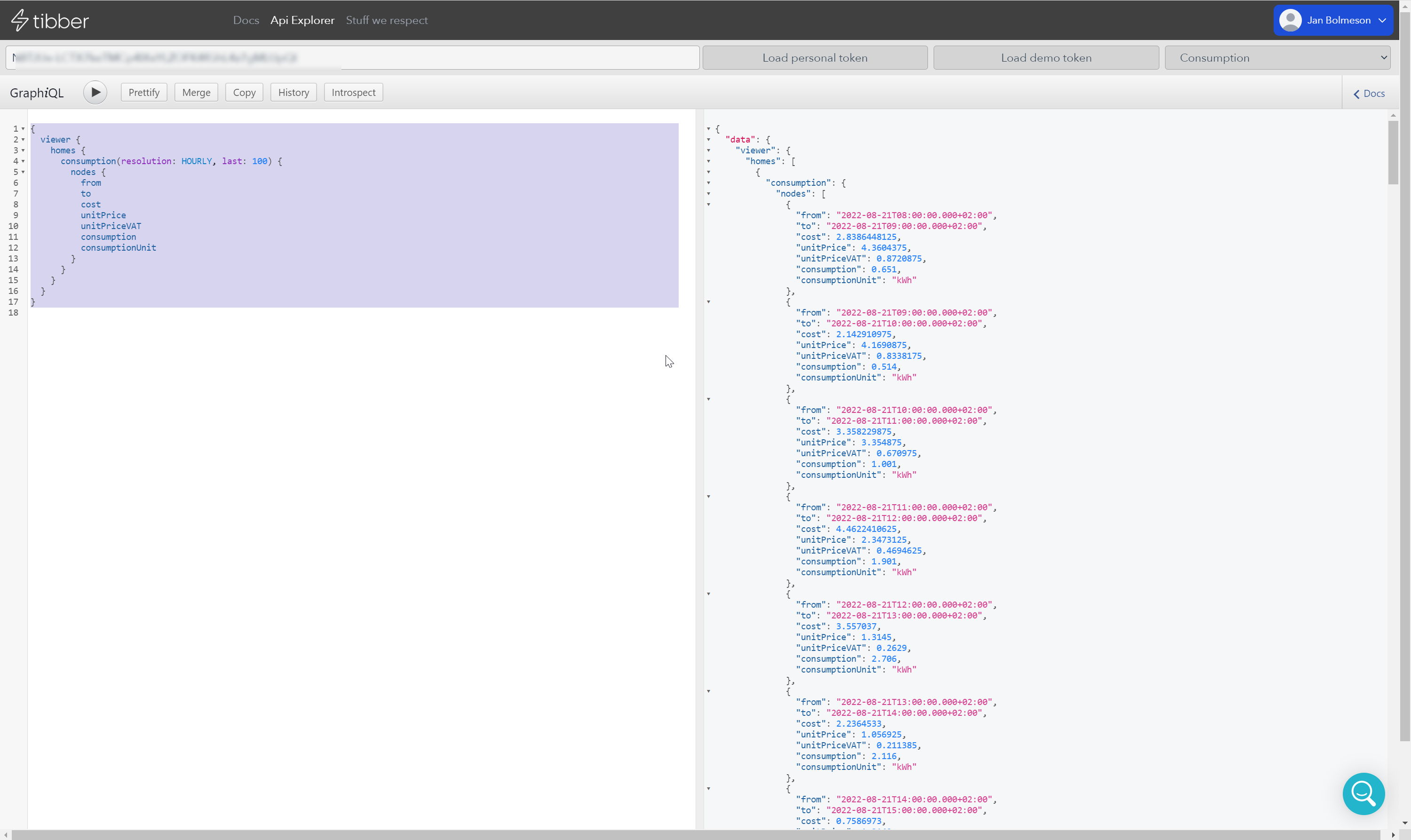The image size is (1411, 840).
Task: Expand the Jan Bolmeson account menu
Action: pos(1381,20)
